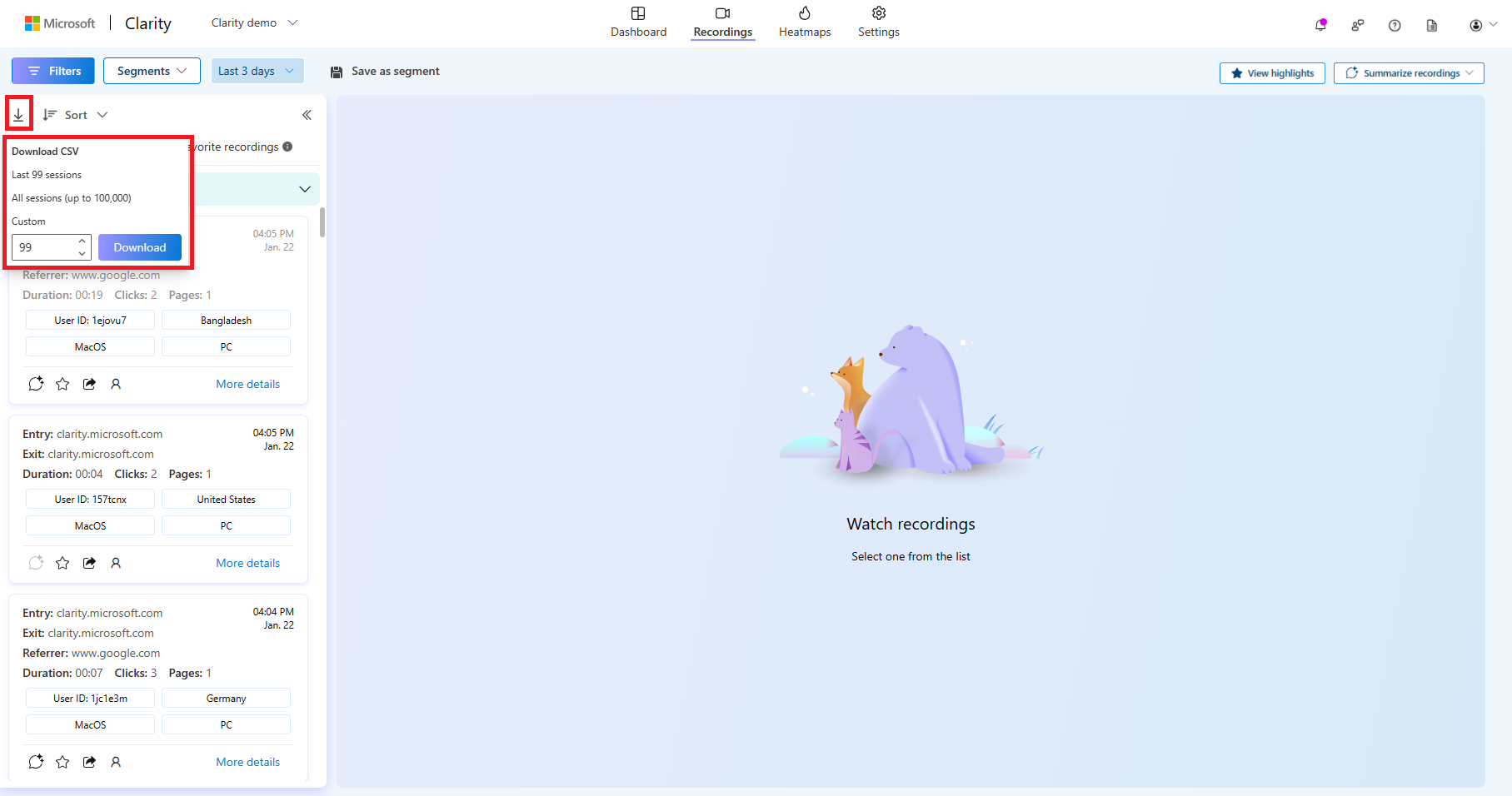Expand the Summarize recordings dropdown
This screenshot has width=1512, height=796.
tap(1409, 73)
